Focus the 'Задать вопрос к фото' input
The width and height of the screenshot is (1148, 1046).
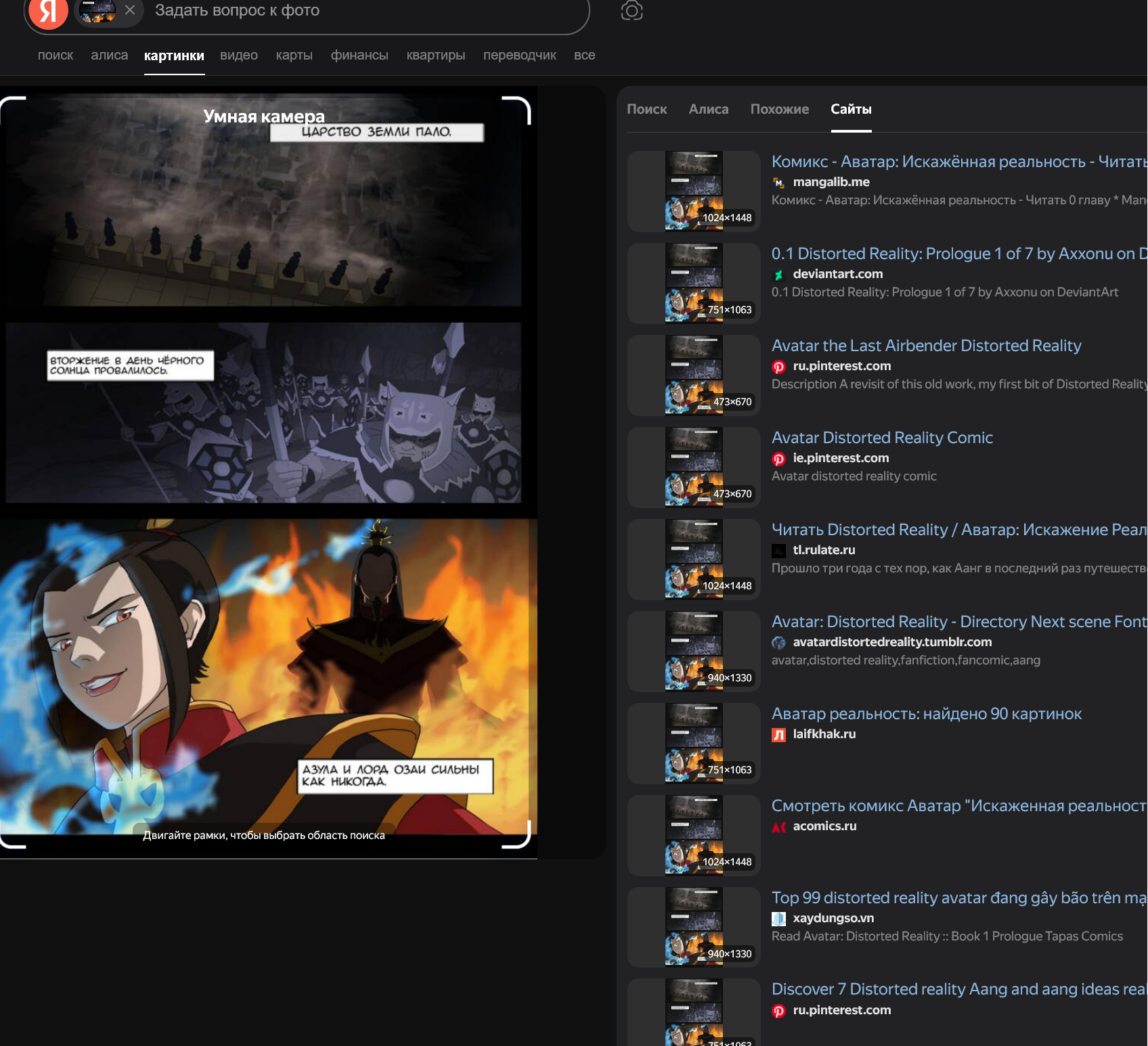[x=366, y=10]
